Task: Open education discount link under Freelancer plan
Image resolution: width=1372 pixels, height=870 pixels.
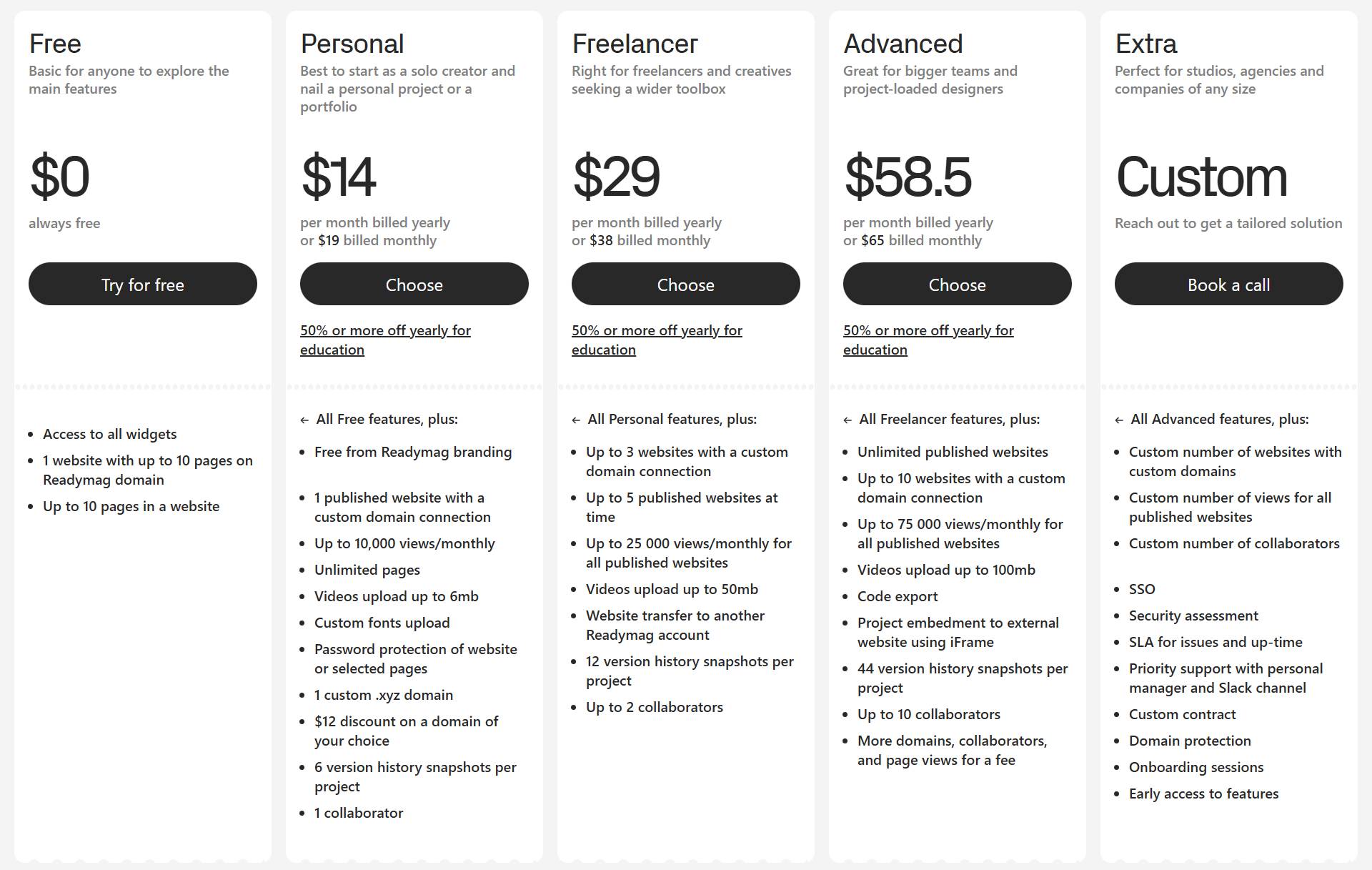Action: coord(657,340)
